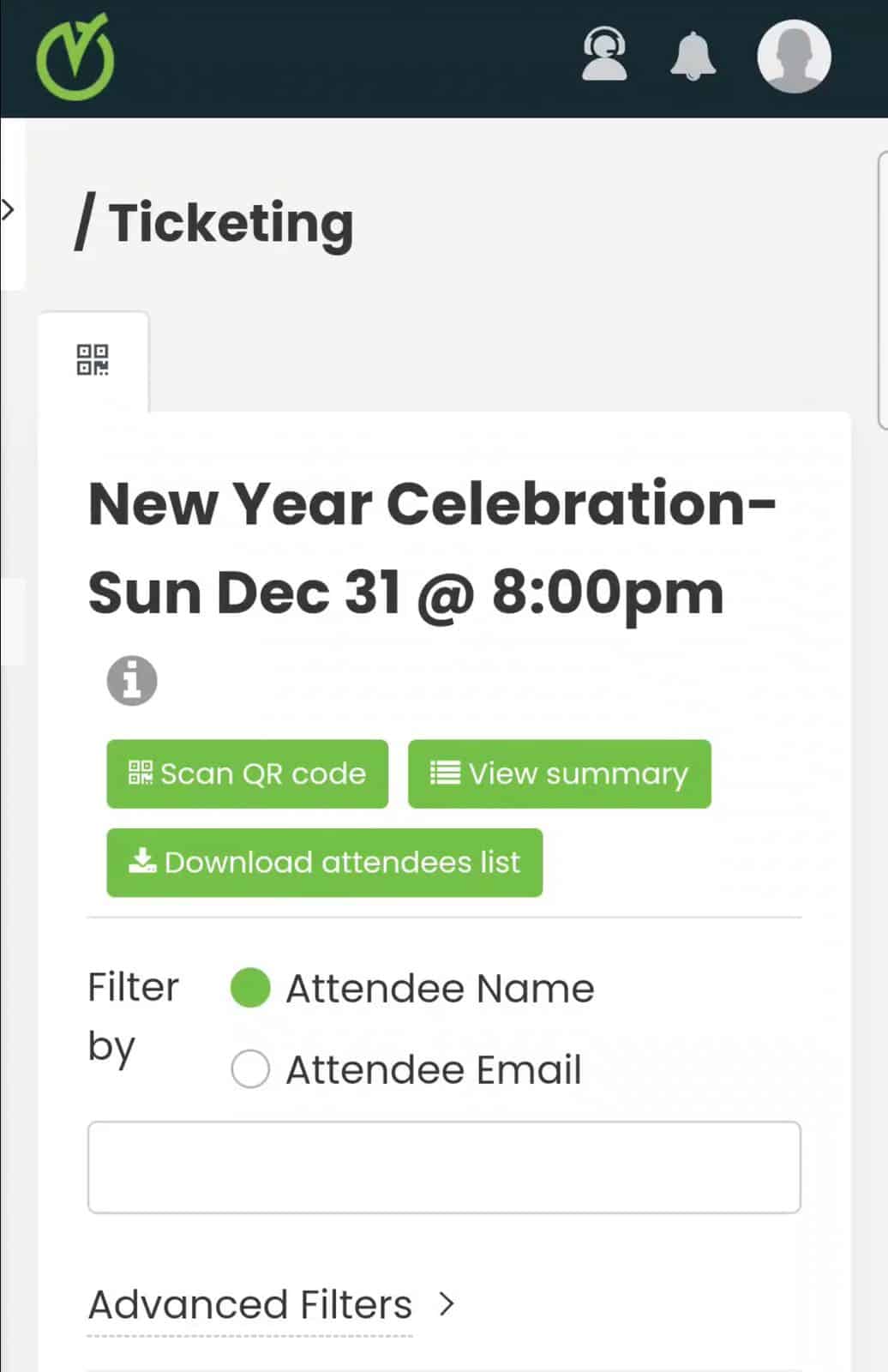Click the list icon in View summary button
Viewport: 888px width, 1372px height.
(x=444, y=773)
